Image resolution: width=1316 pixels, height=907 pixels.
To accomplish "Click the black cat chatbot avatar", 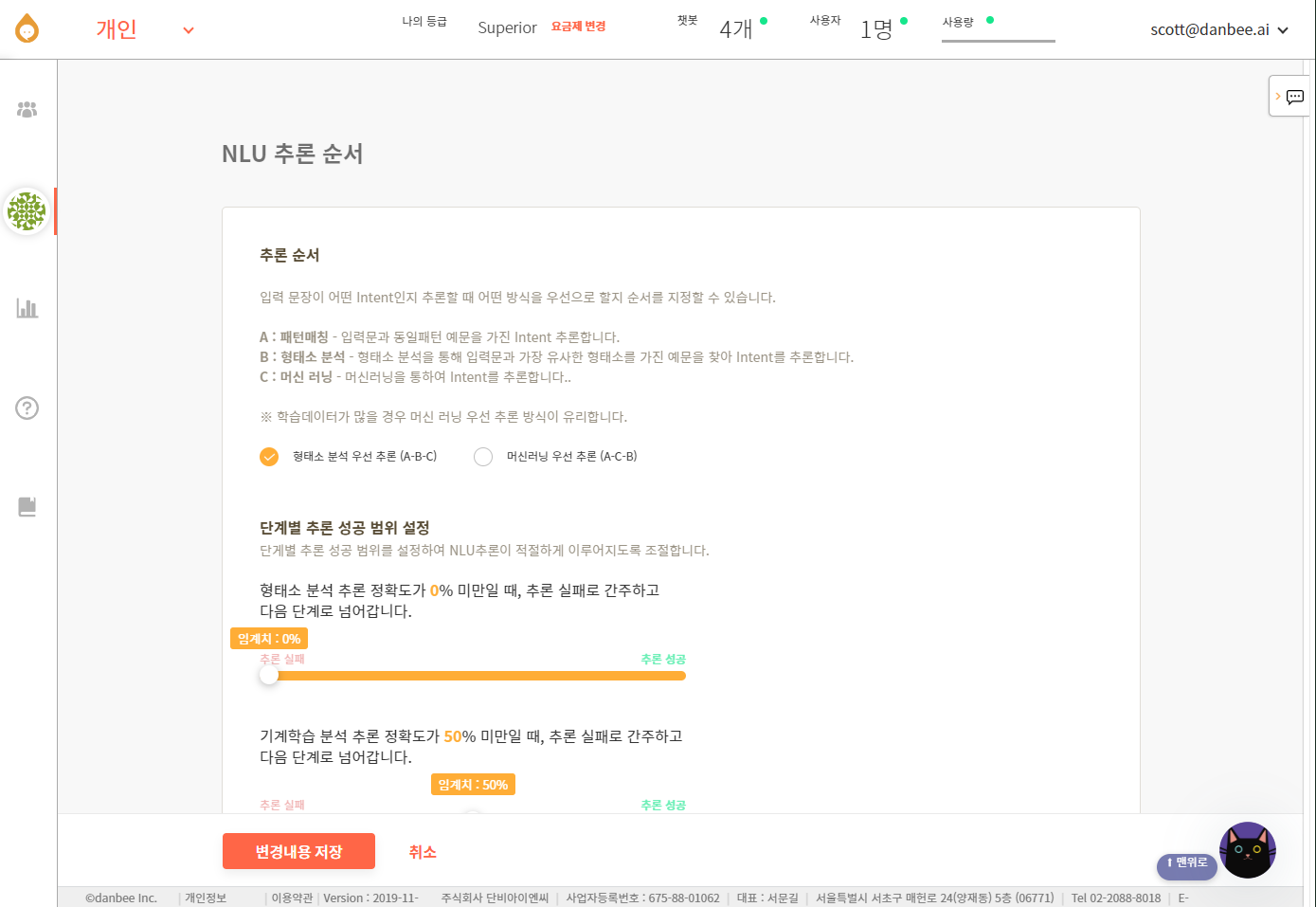I will point(1247,850).
